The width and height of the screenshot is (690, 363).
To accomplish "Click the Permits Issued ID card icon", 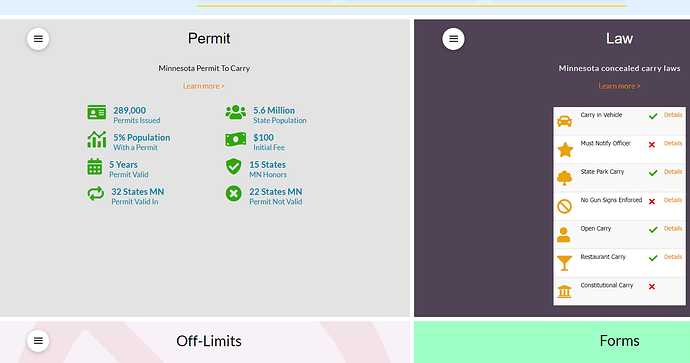I will point(96,113).
